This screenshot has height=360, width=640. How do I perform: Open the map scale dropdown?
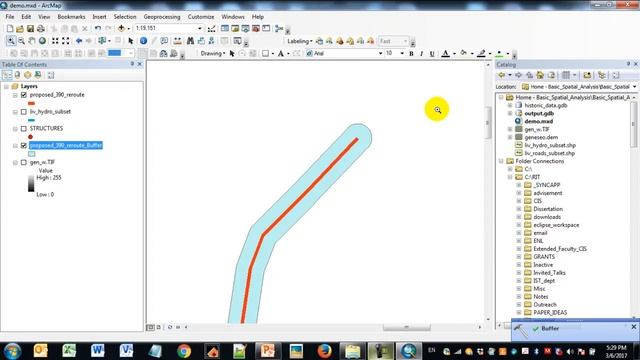[200, 29]
